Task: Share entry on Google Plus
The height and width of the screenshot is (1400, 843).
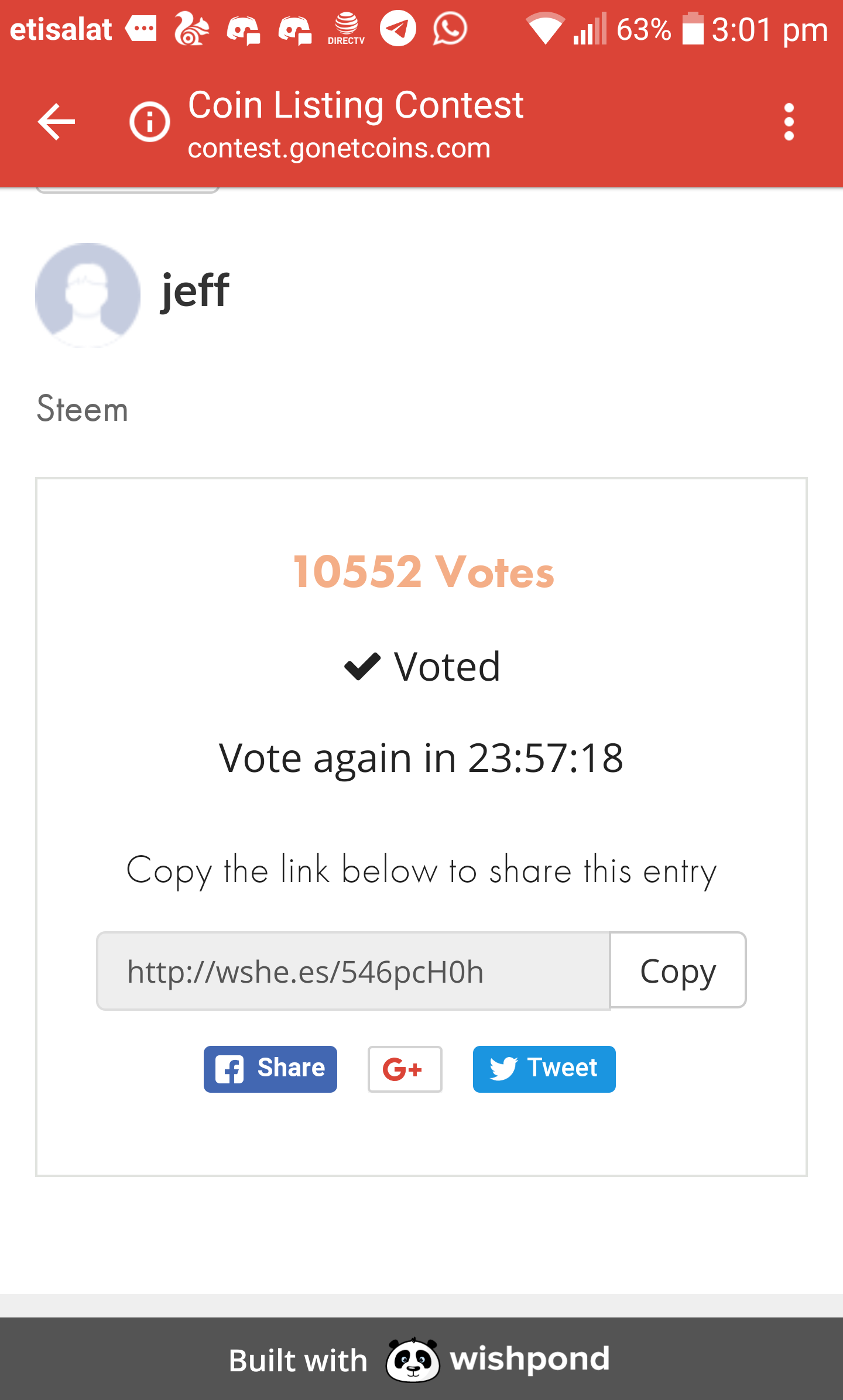Action: tap(405, 1069)
